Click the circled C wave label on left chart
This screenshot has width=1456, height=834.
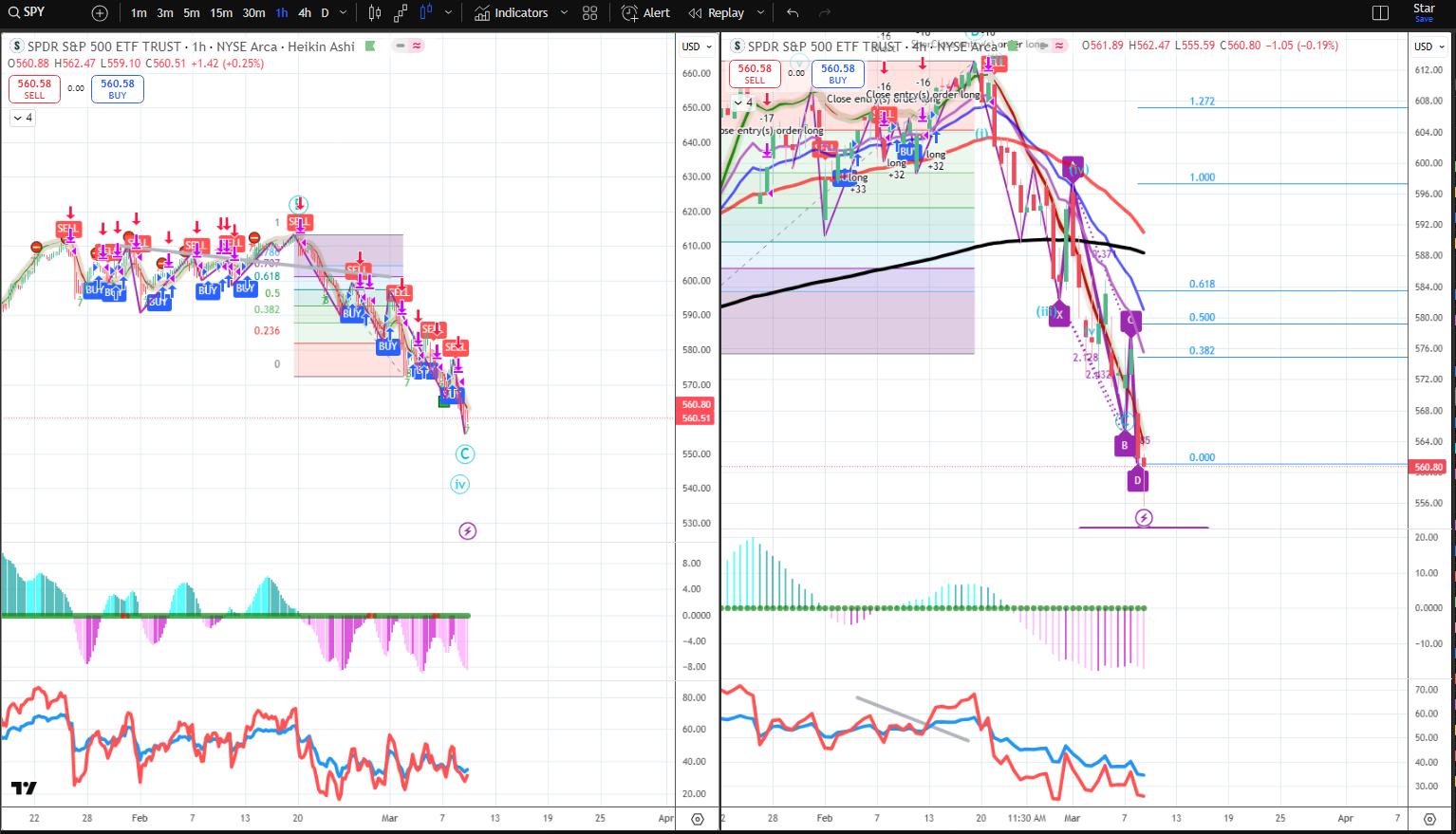click(466, 454)
